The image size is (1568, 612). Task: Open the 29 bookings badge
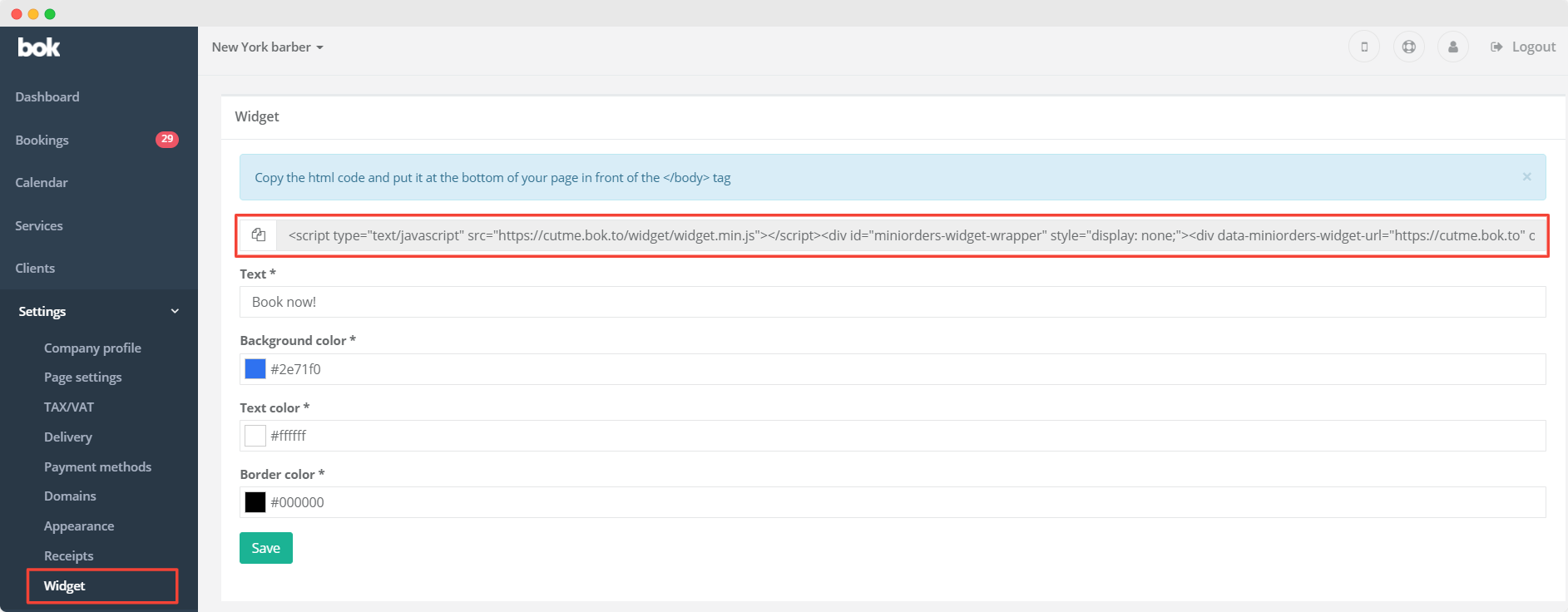(167, 139)
